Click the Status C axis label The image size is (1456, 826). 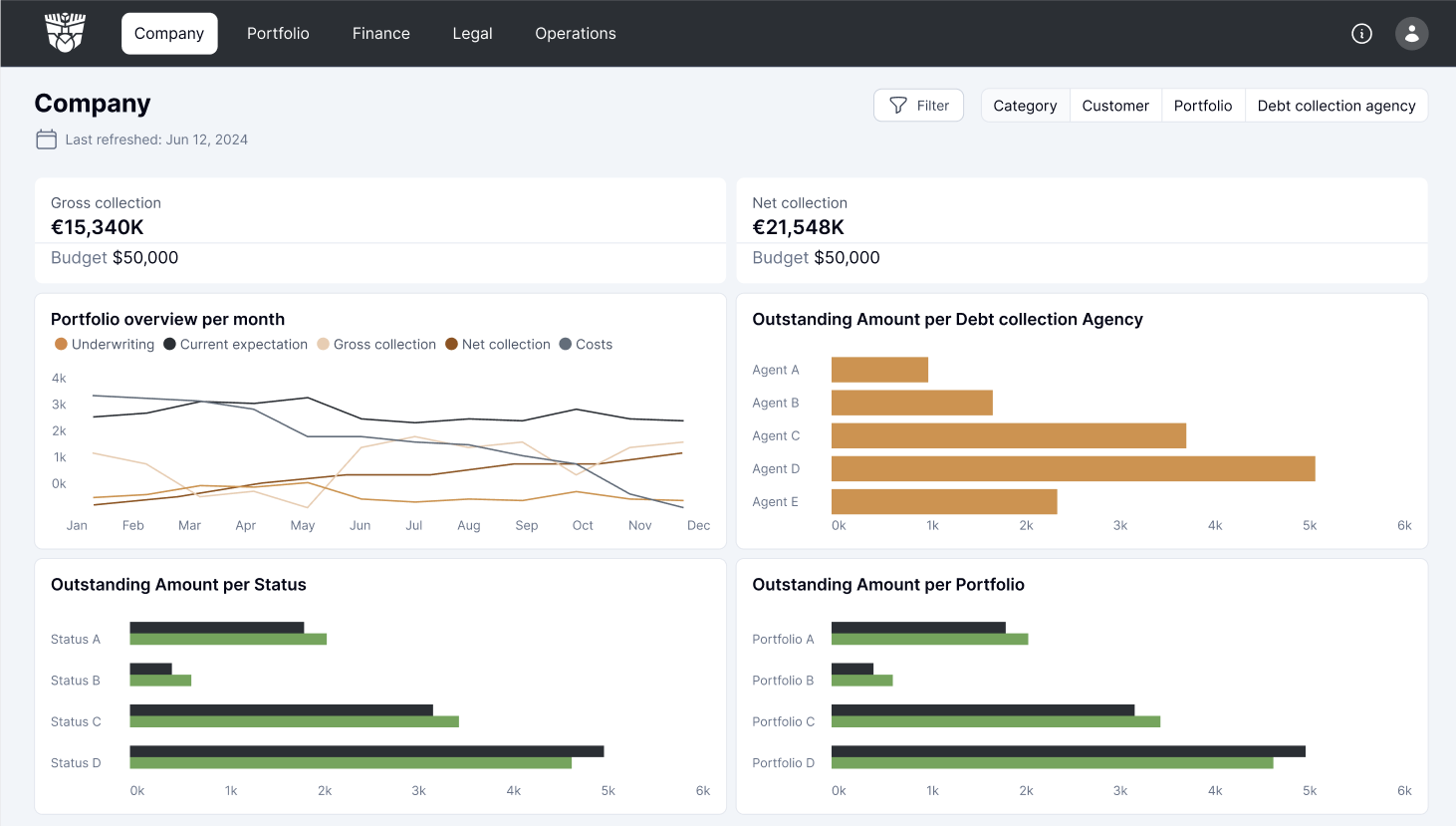(x=76, y=721)
